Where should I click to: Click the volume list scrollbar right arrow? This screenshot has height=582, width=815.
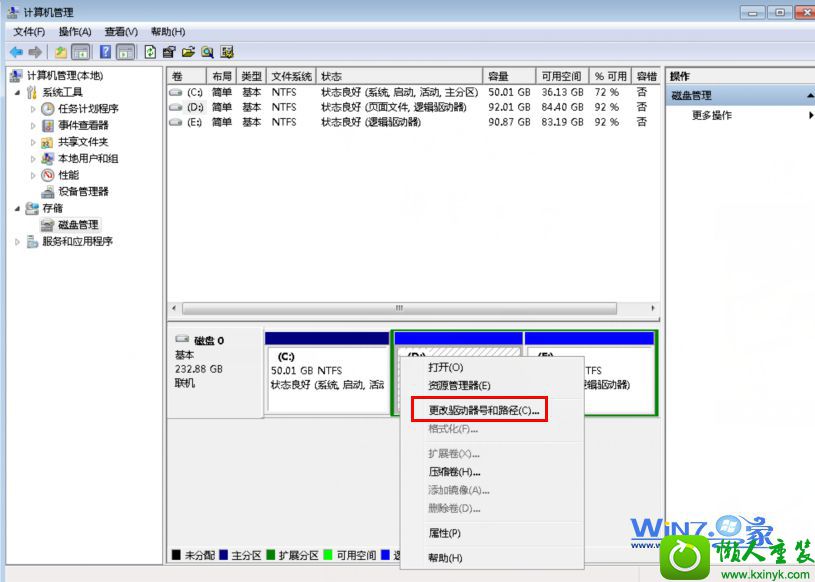tap(653, 308)
